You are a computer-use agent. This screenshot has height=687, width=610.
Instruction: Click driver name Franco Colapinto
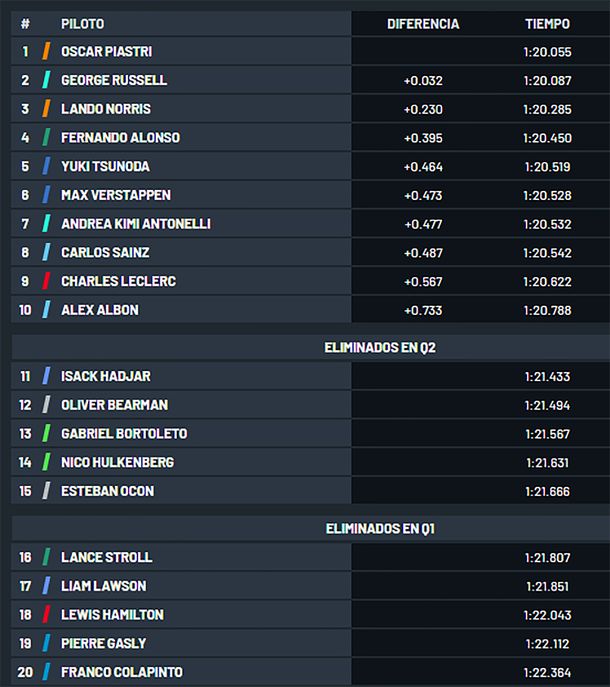[121, 672]
